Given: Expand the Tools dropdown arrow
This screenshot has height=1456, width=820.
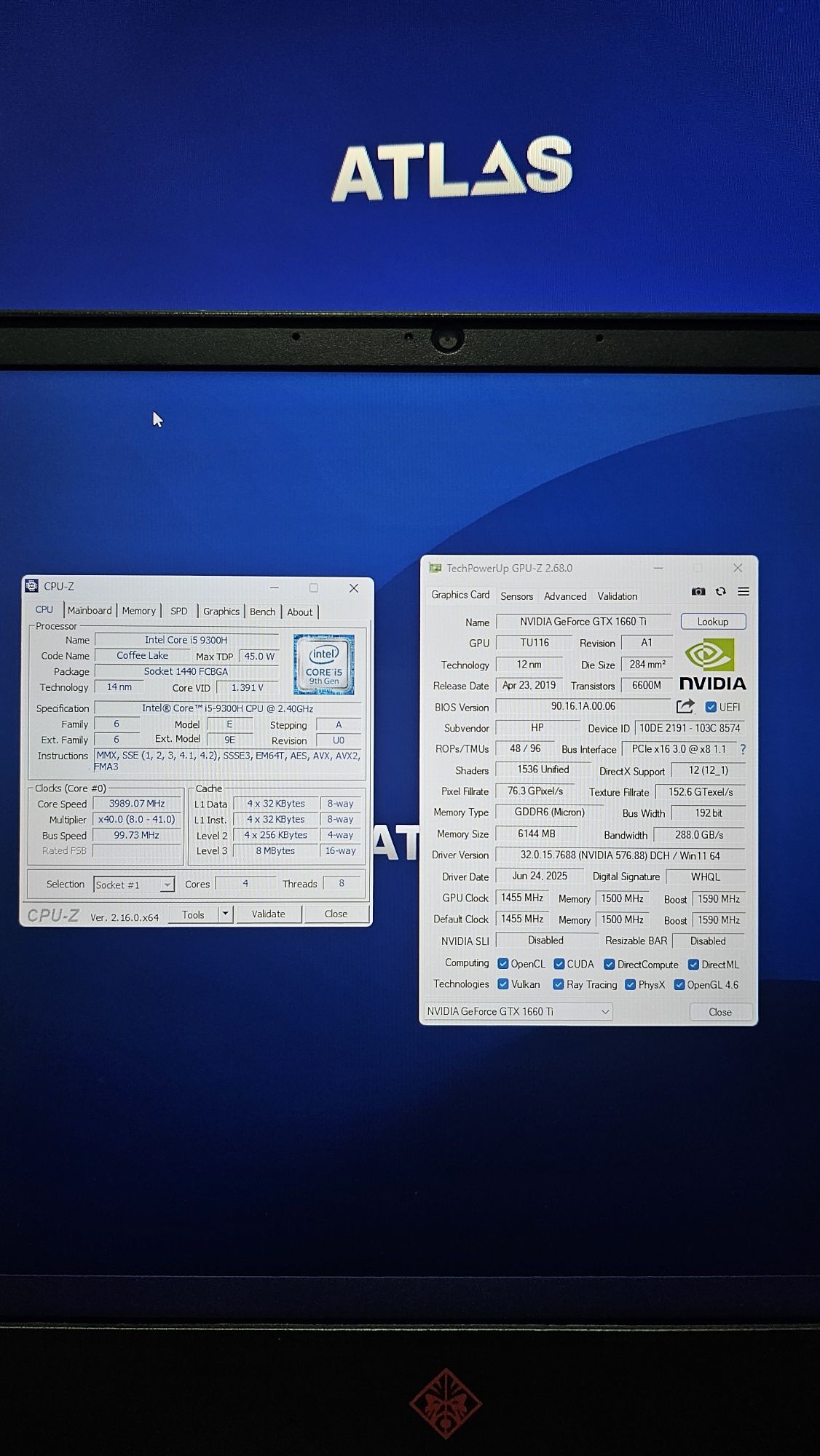Looking at the screenshot, I should pos(225,914).
